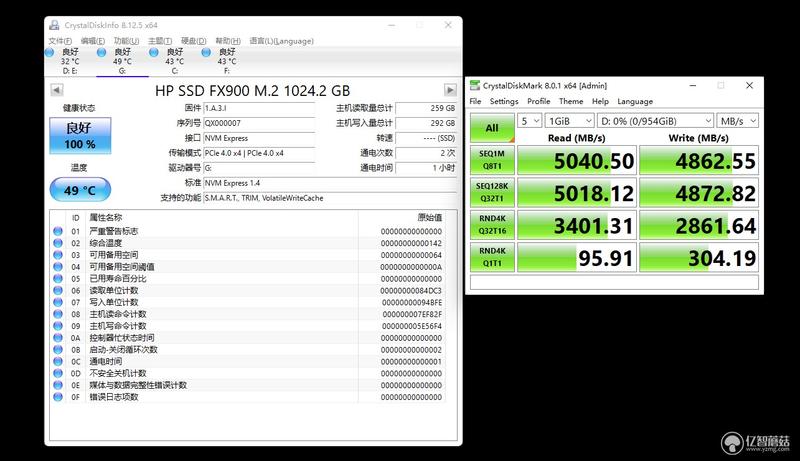Image resolution: width=800 pixels, height=461 pixels.
Task: Click status orb for attribute 01 严重警告标志
Action: pos(58,231)
